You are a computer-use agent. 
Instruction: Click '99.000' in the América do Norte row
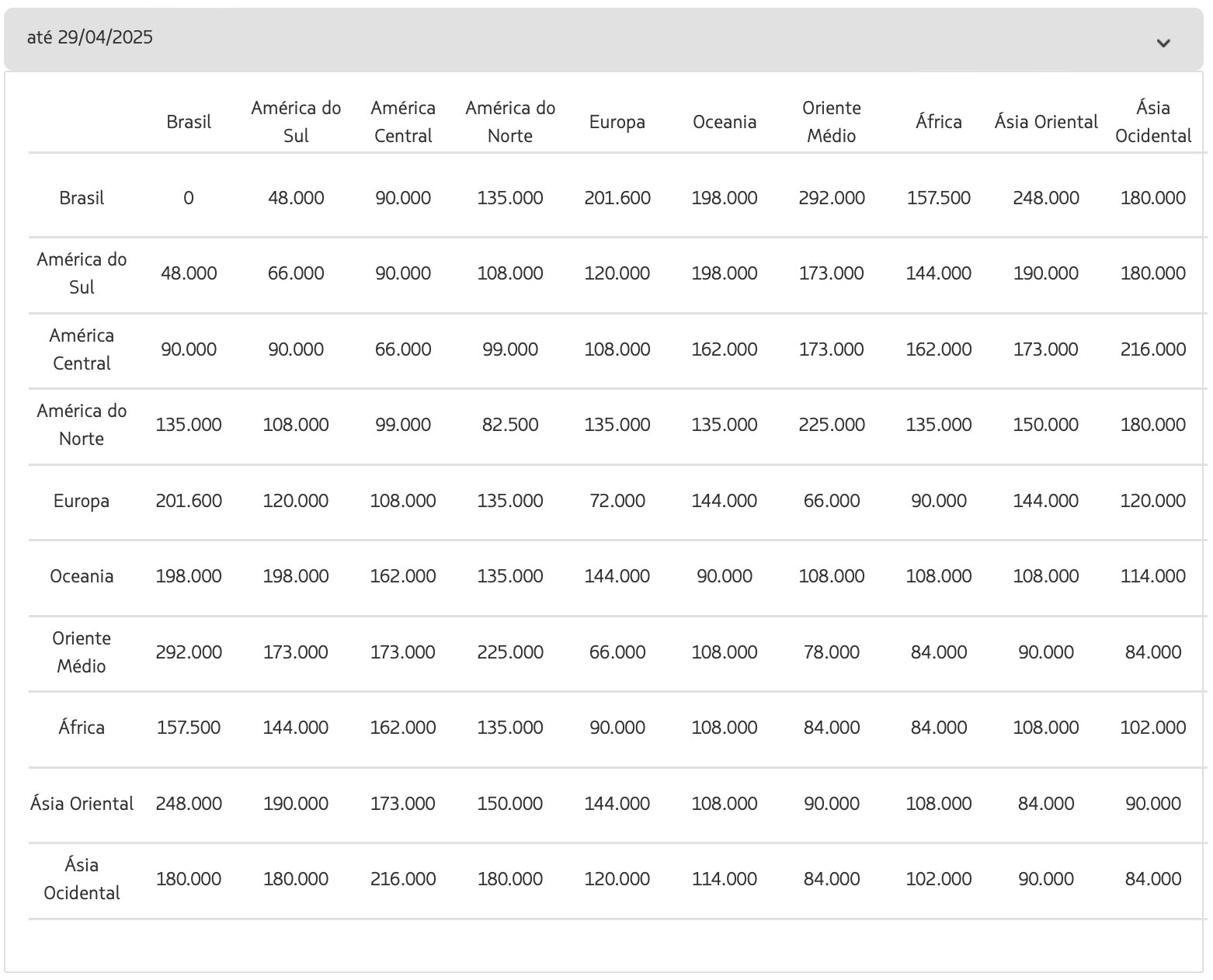(x=403, y=425)
